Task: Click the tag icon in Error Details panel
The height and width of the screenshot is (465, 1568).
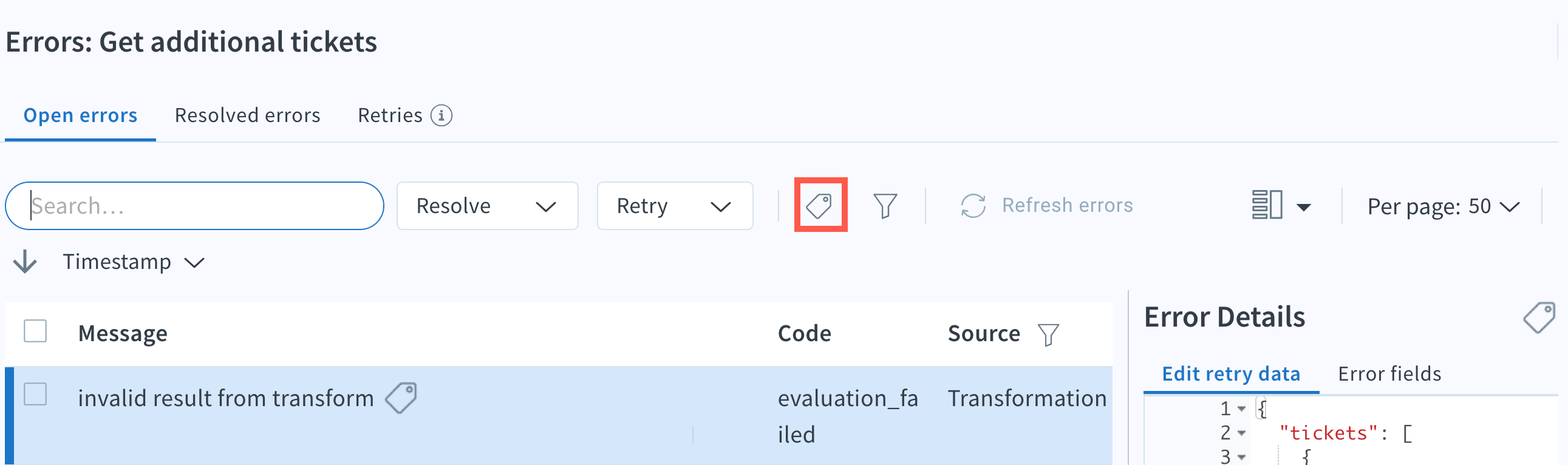Action: 1540,316
